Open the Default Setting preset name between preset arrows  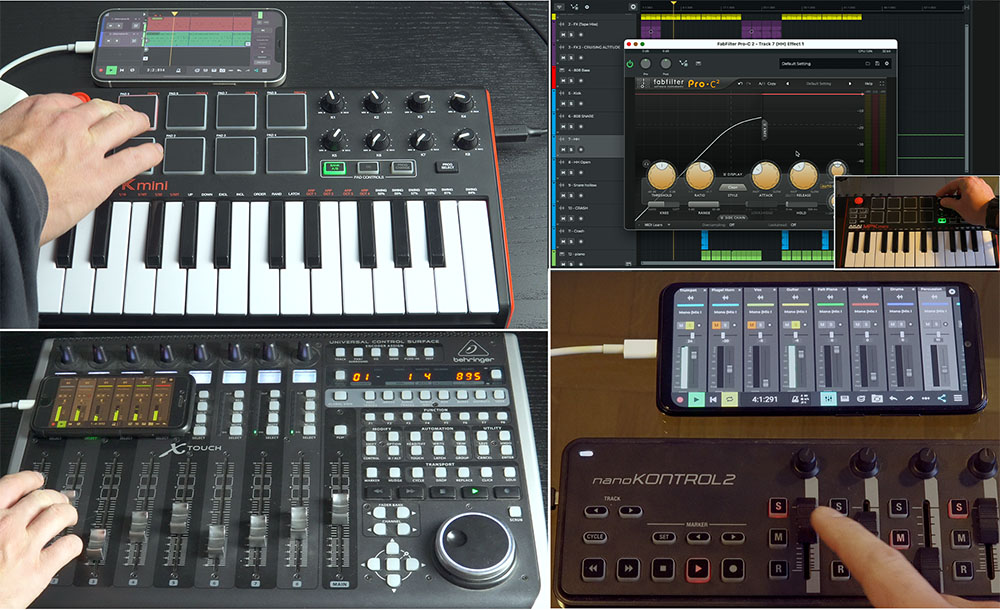pos(818,84)
